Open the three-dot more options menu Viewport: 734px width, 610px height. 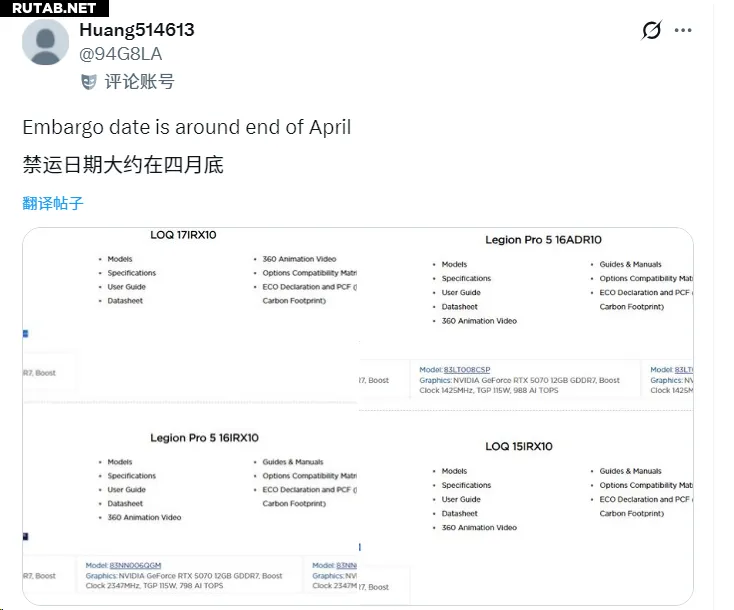(683, 31)
